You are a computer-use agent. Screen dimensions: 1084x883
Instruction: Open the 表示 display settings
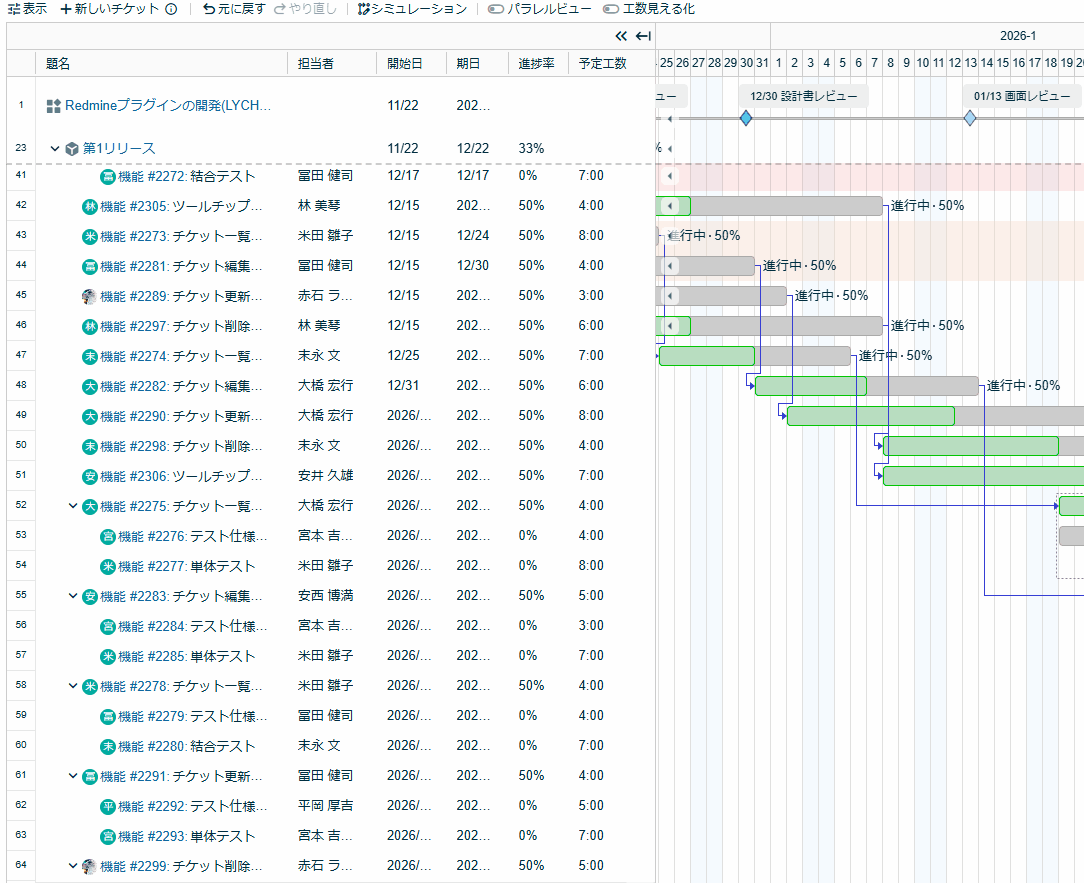[x=27, y=9]
